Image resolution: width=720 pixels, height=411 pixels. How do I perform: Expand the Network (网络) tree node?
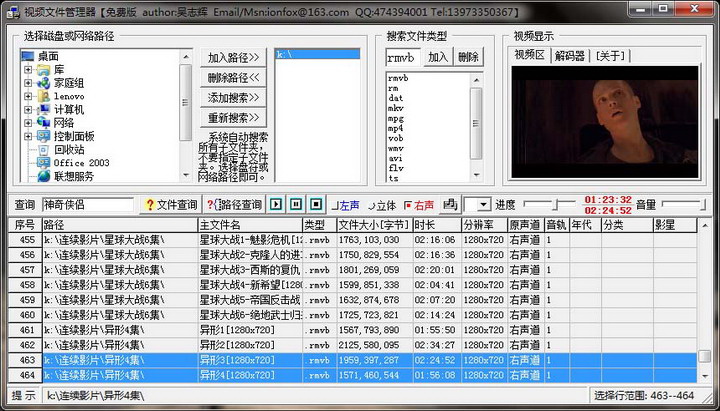[x=28, y=123]
